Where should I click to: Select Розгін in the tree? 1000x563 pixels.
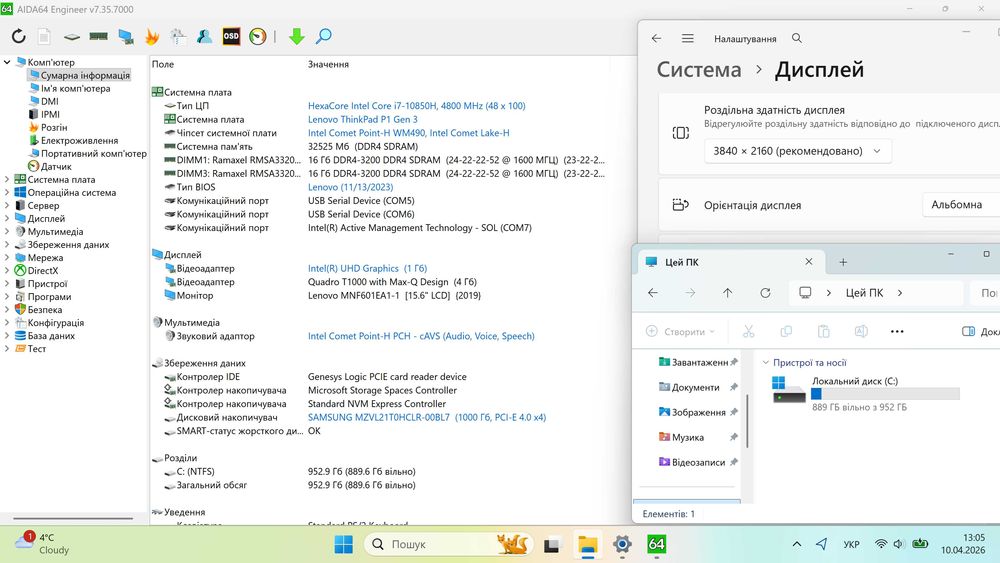(54, 128)
